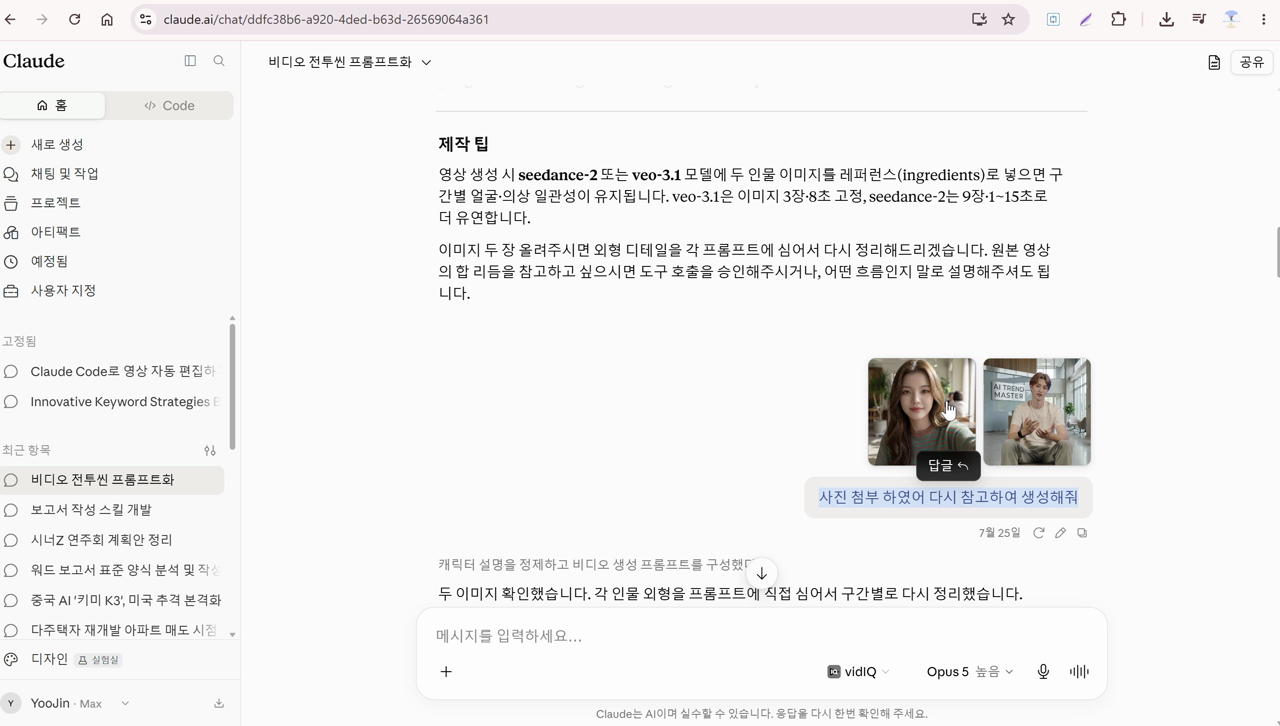The width and height of the screenshot is (1280, 726).
Task: Expand the YooJin account menu
Action: pyautogui.click(x=66, y=703)
